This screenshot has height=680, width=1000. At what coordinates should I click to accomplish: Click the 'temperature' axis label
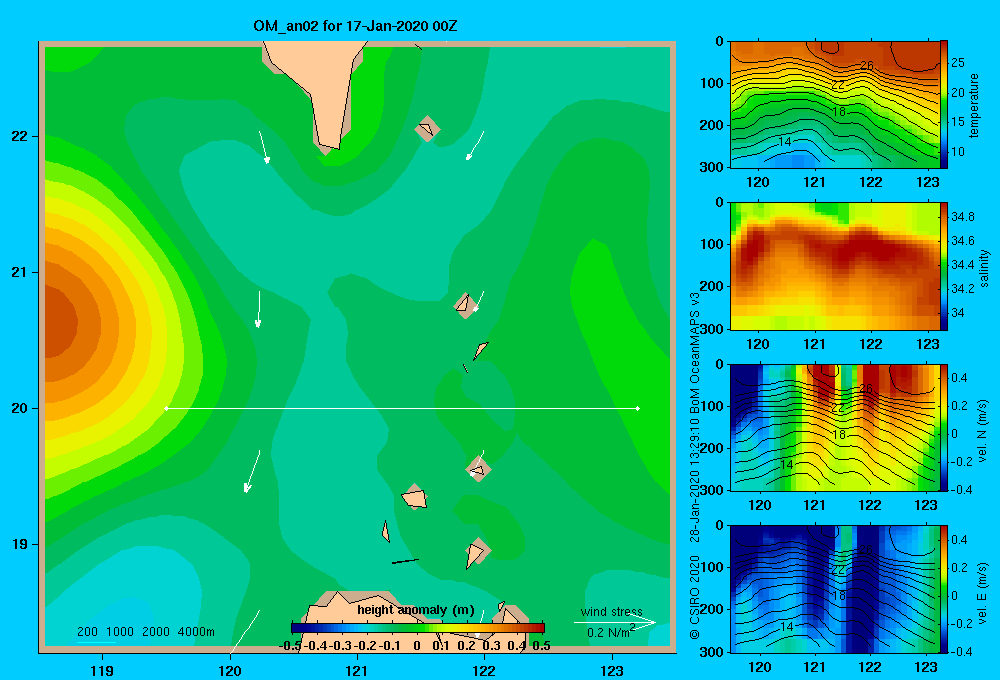[974, 105]
